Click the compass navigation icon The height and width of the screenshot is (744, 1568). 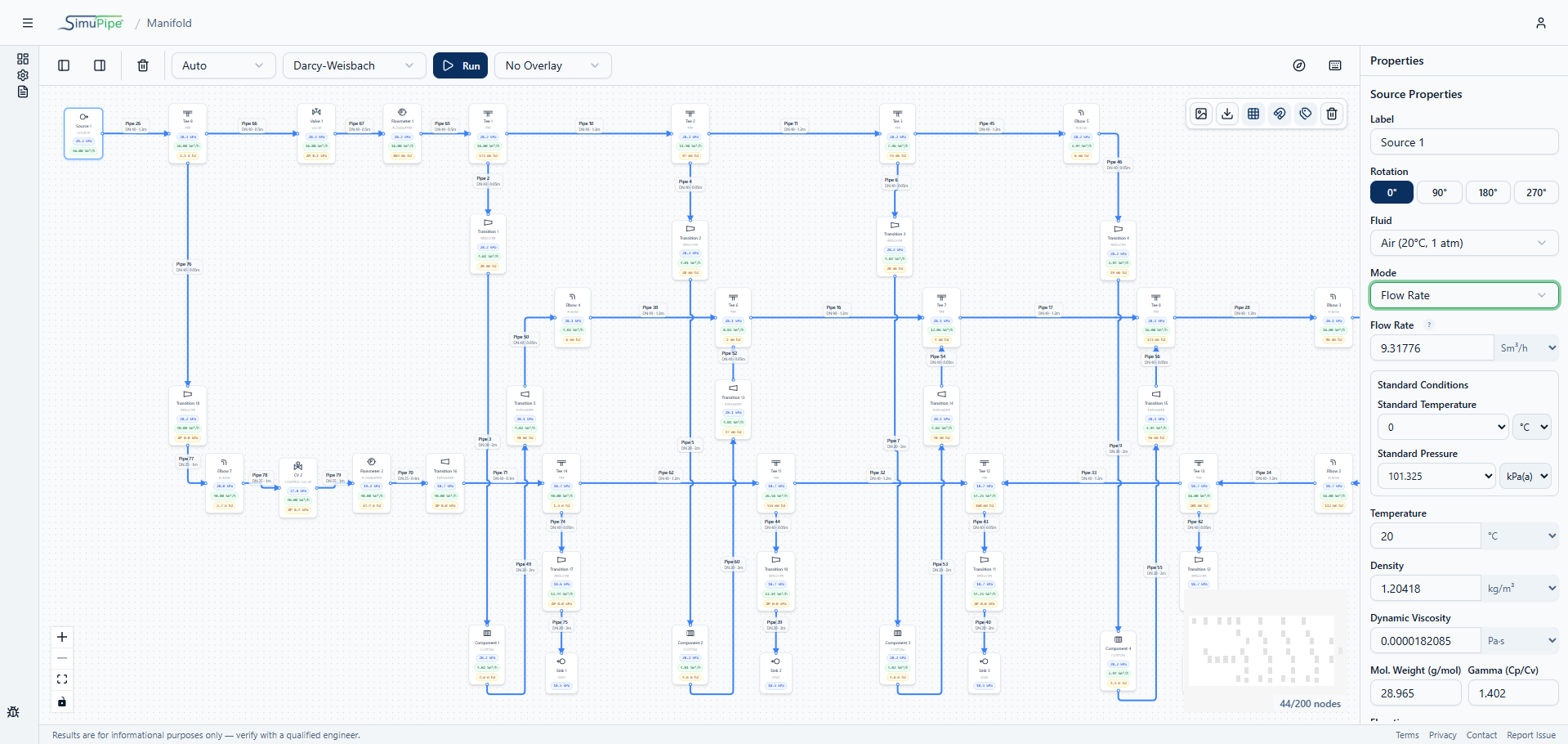[x=1299, y=65]
